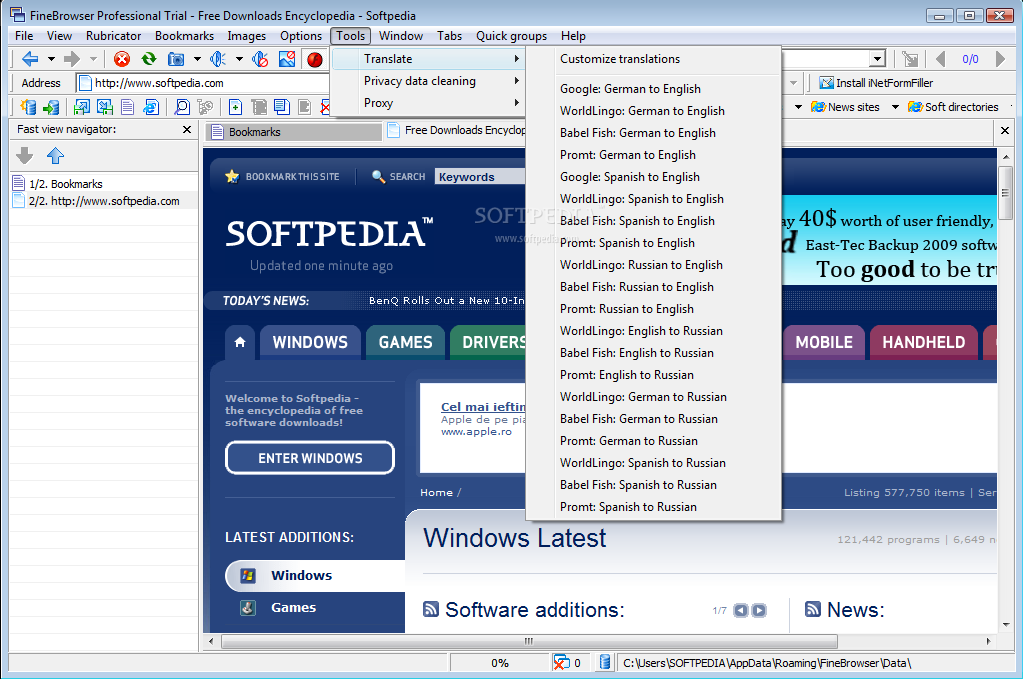Click the grayed highlight search icon
This screenshot has height=679, width=1023.
(910, 59)
